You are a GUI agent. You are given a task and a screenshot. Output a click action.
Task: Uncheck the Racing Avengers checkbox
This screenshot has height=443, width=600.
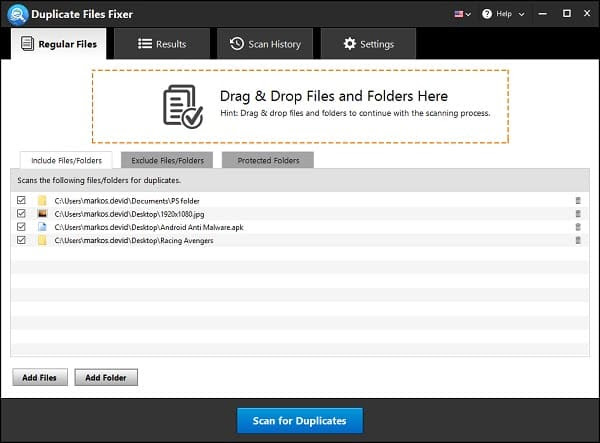pos(21,240)
